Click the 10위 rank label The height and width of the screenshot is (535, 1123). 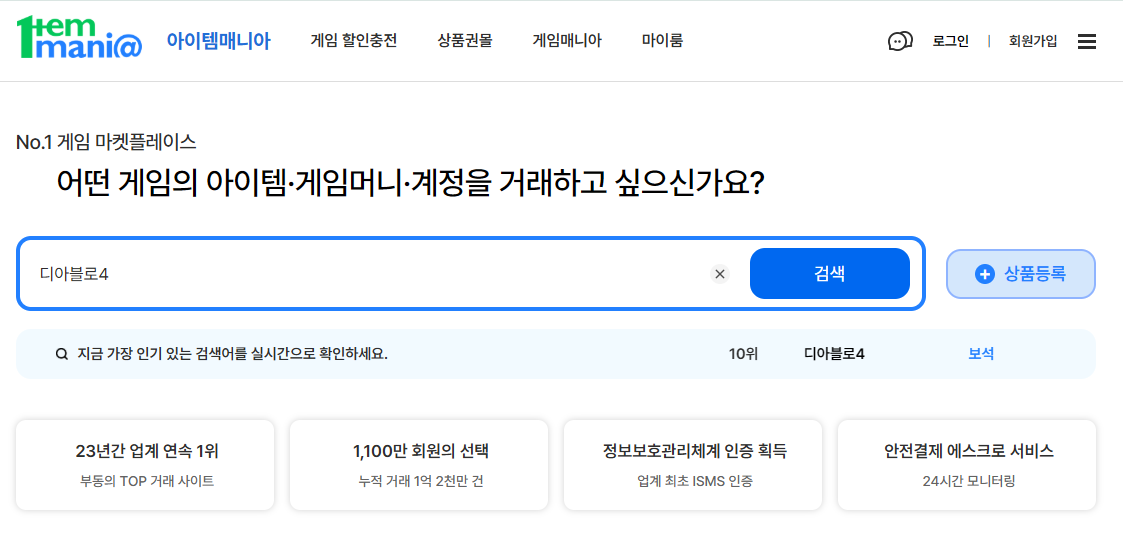pos(743,354)
